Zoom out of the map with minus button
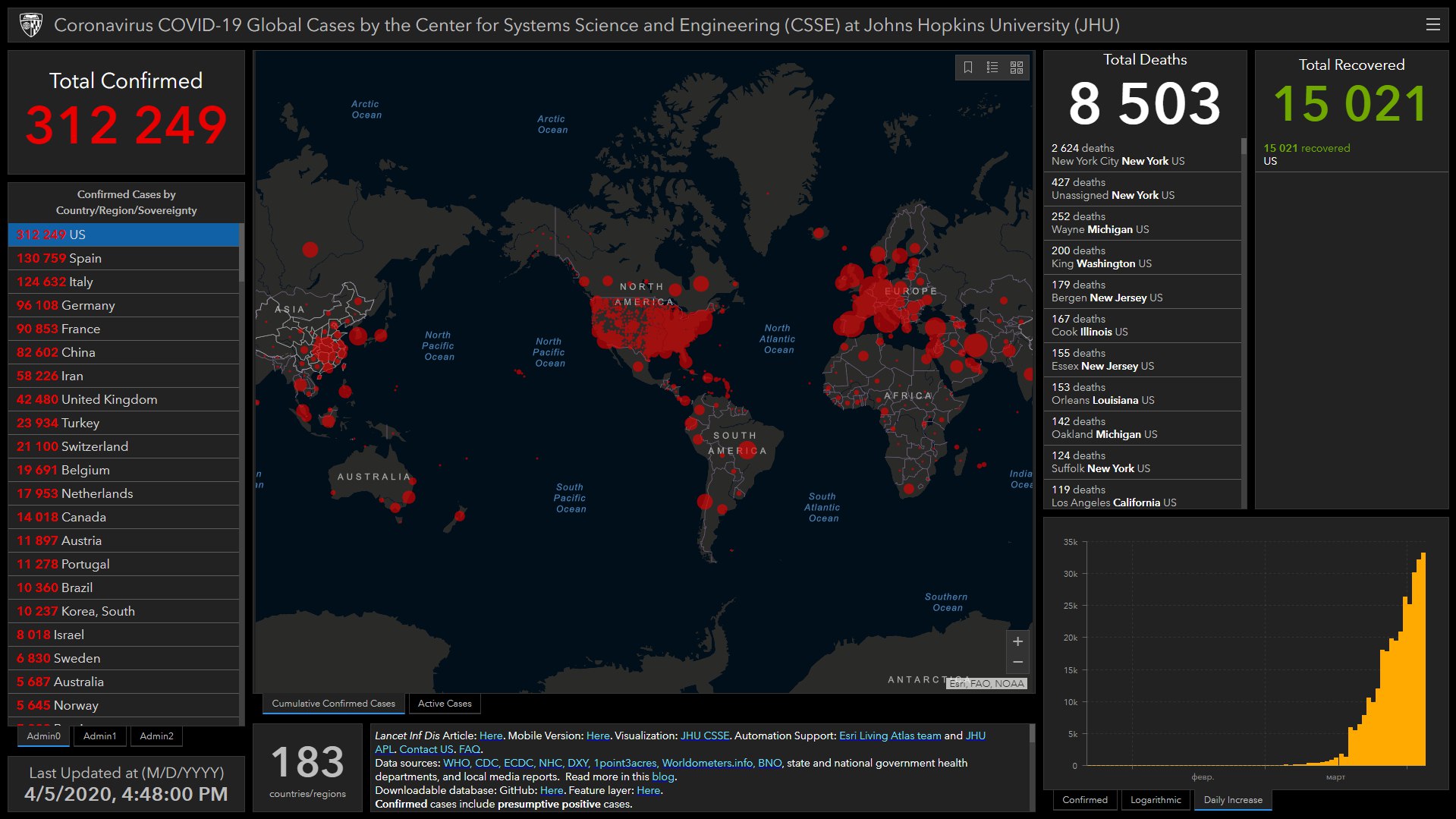This screenshot has width=1456, height=819. (x=1017, y=663)
